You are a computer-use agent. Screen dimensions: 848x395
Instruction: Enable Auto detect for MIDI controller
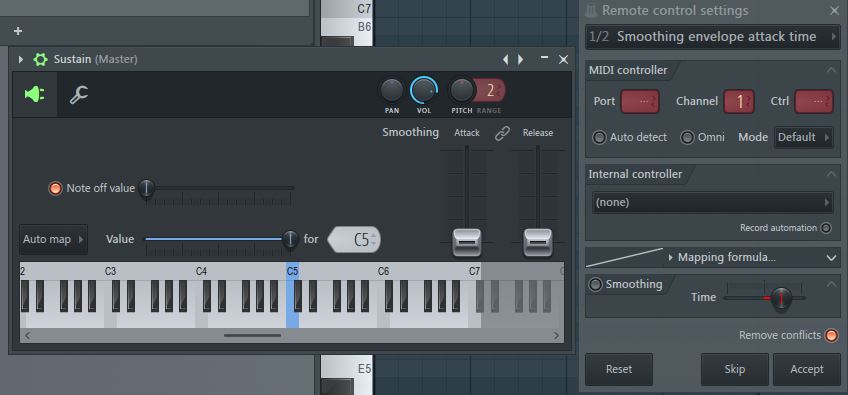599,137
